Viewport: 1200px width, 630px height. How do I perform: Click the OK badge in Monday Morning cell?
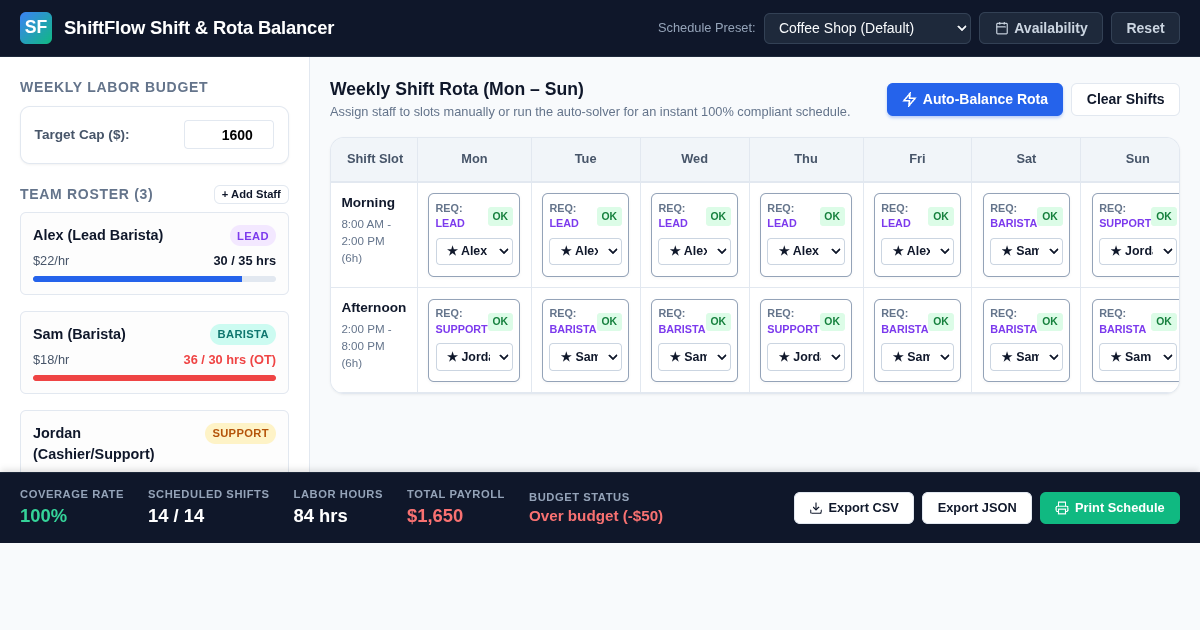click(x=500, y=216)
